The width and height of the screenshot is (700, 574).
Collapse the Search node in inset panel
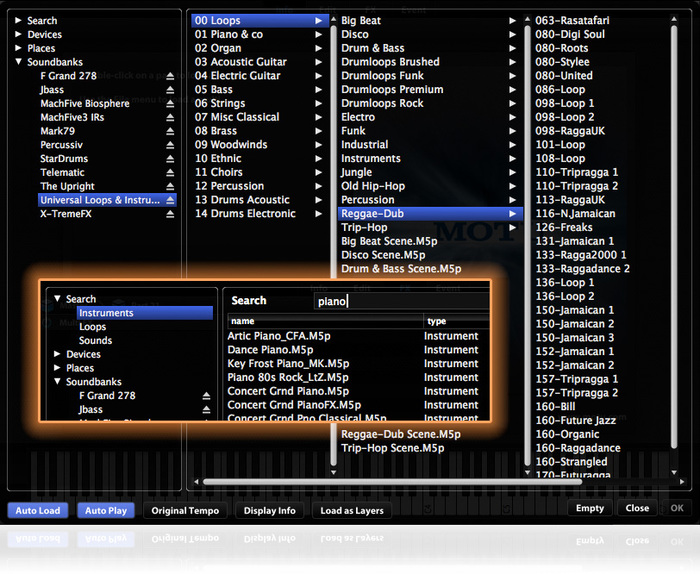tap(57, 299)
